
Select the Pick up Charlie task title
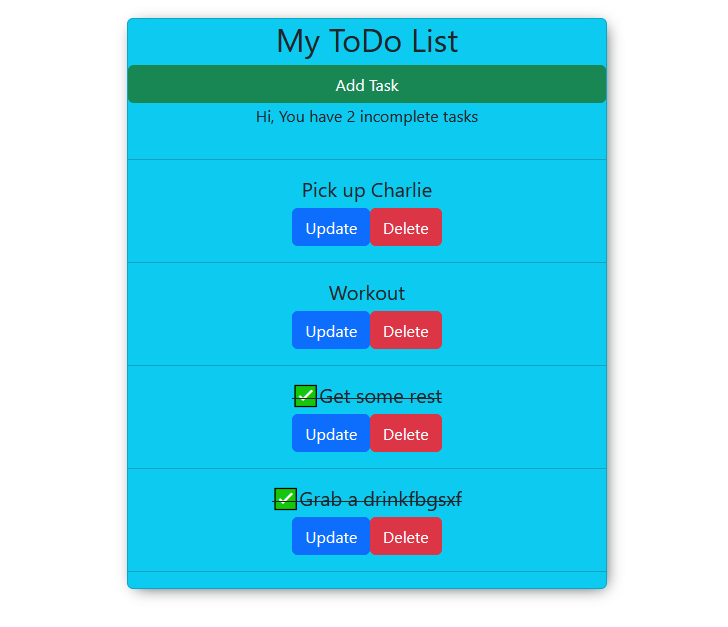[367, 190]
